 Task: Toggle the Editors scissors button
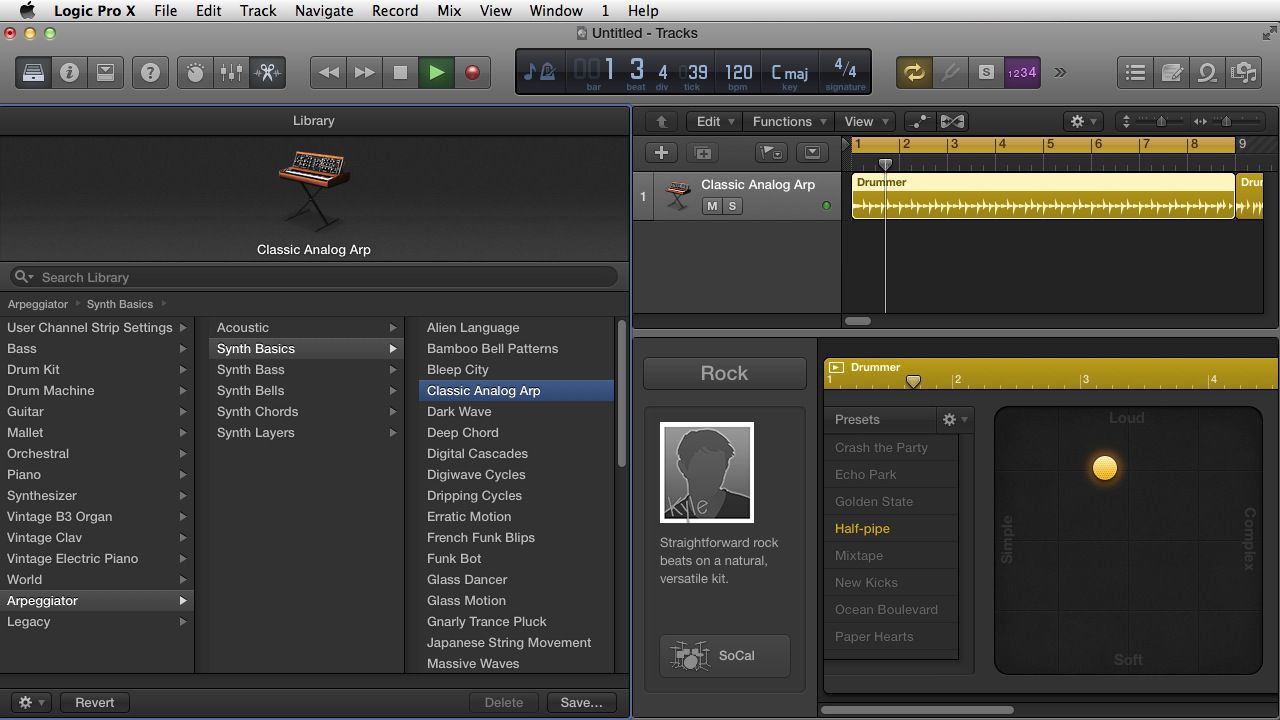(267, 72)
